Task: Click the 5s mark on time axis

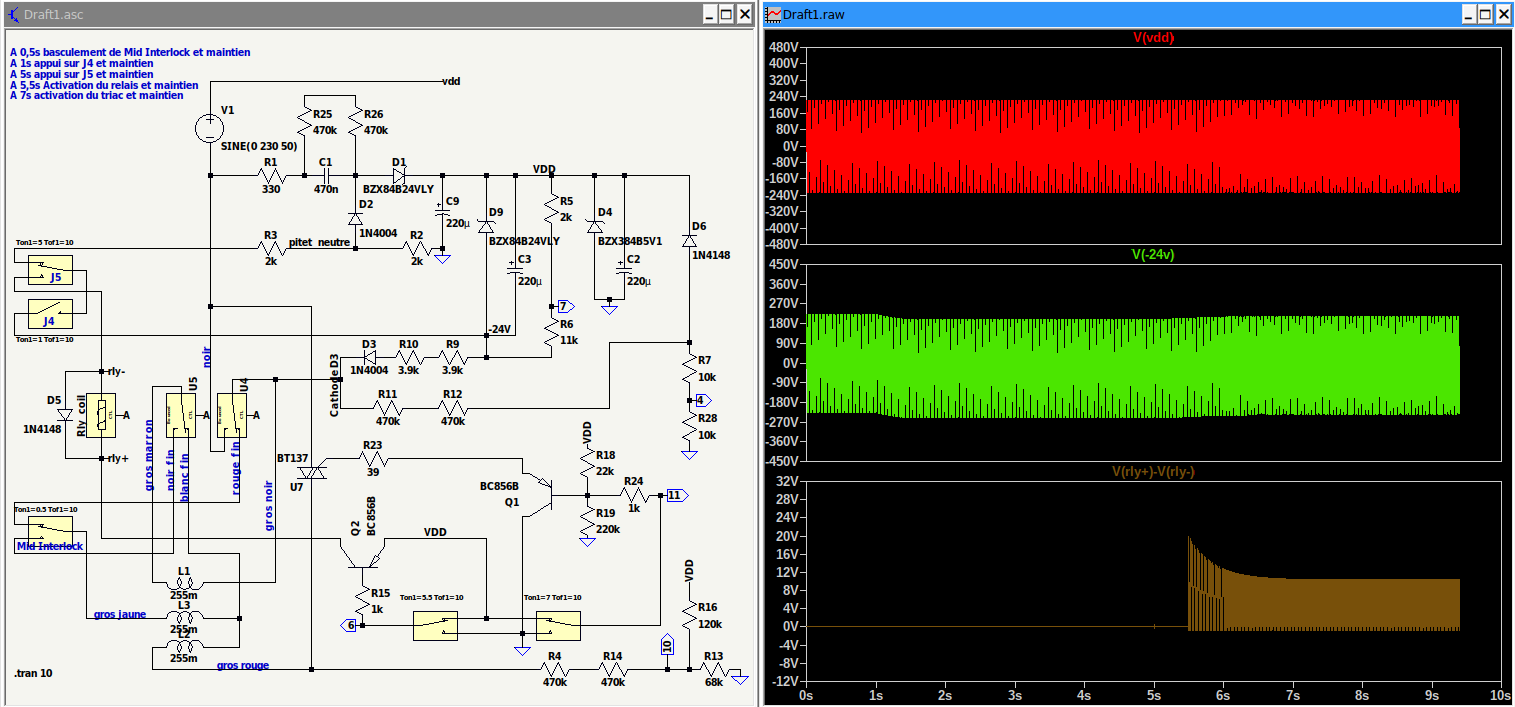Action: (x=1153, y=694)
